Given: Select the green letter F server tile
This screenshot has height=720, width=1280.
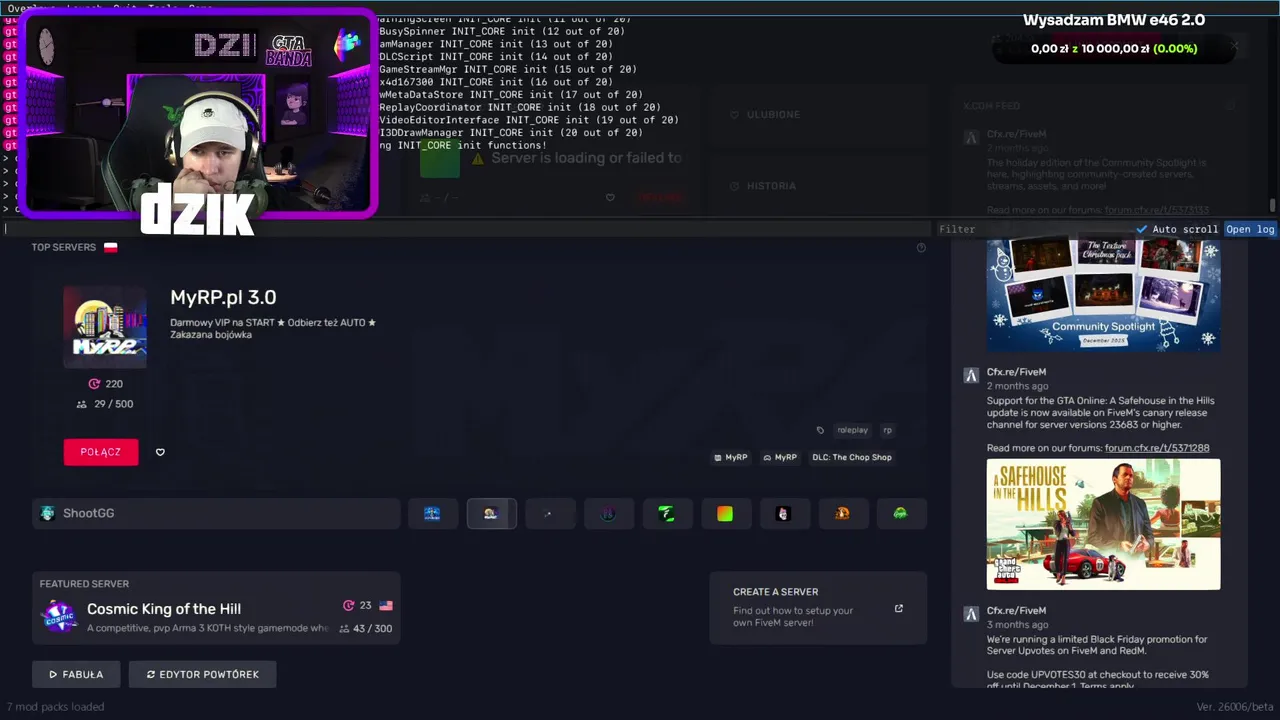Looking at the screenshot, I should click(667, 513).
